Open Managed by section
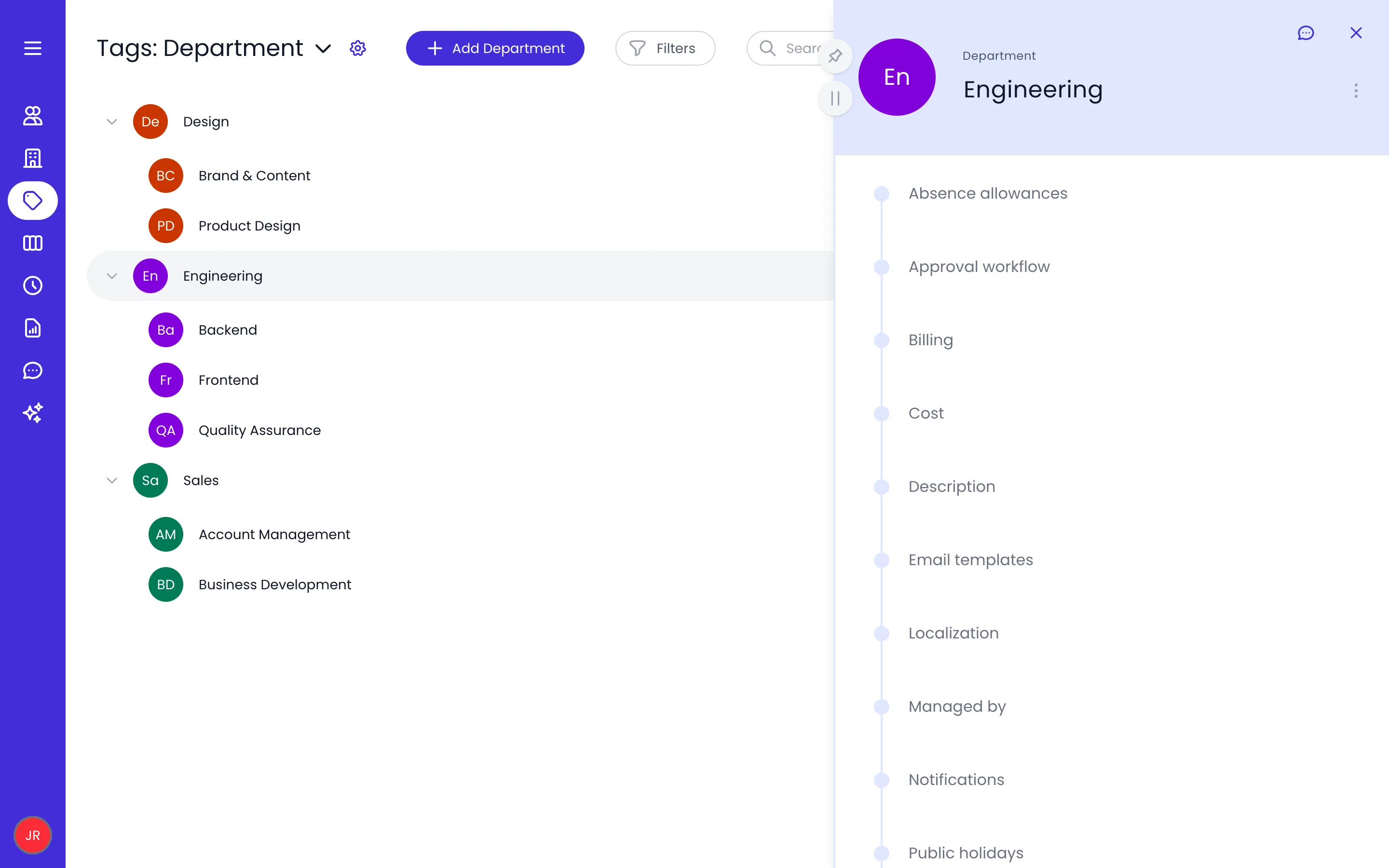Screen dimensions: 1389x868 click(x=957, y=706)
